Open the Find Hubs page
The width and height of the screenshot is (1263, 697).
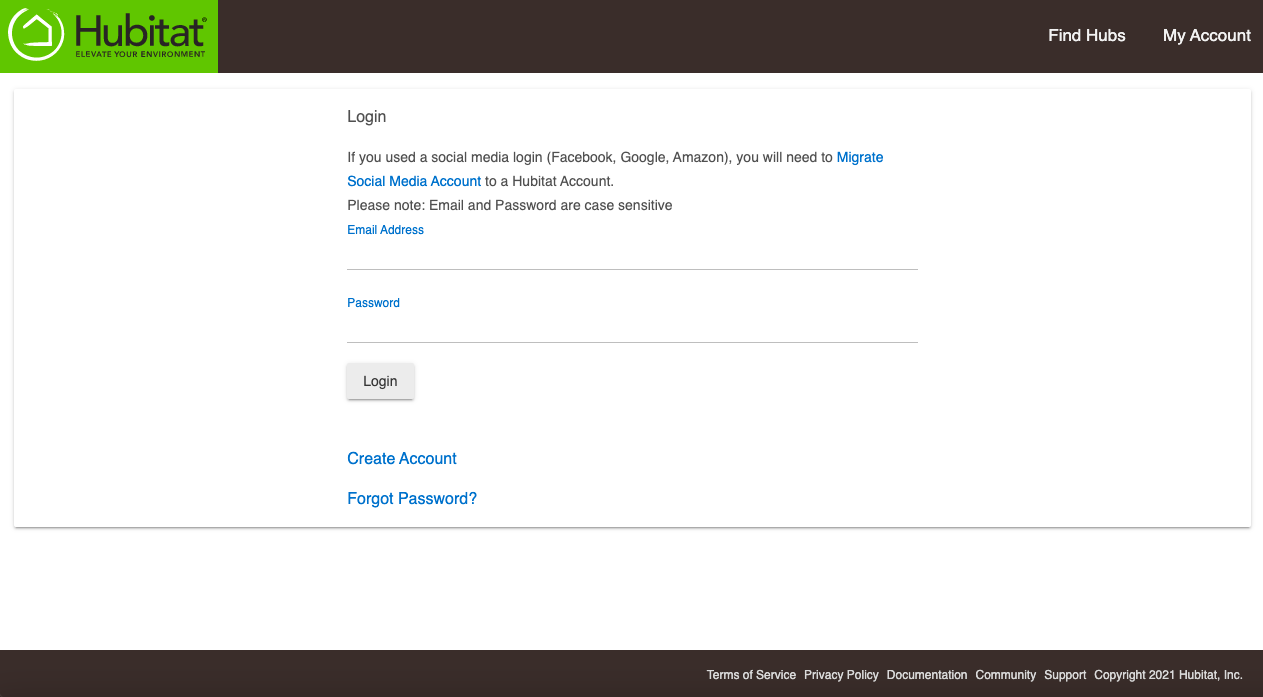click(x=1086, y=35)
